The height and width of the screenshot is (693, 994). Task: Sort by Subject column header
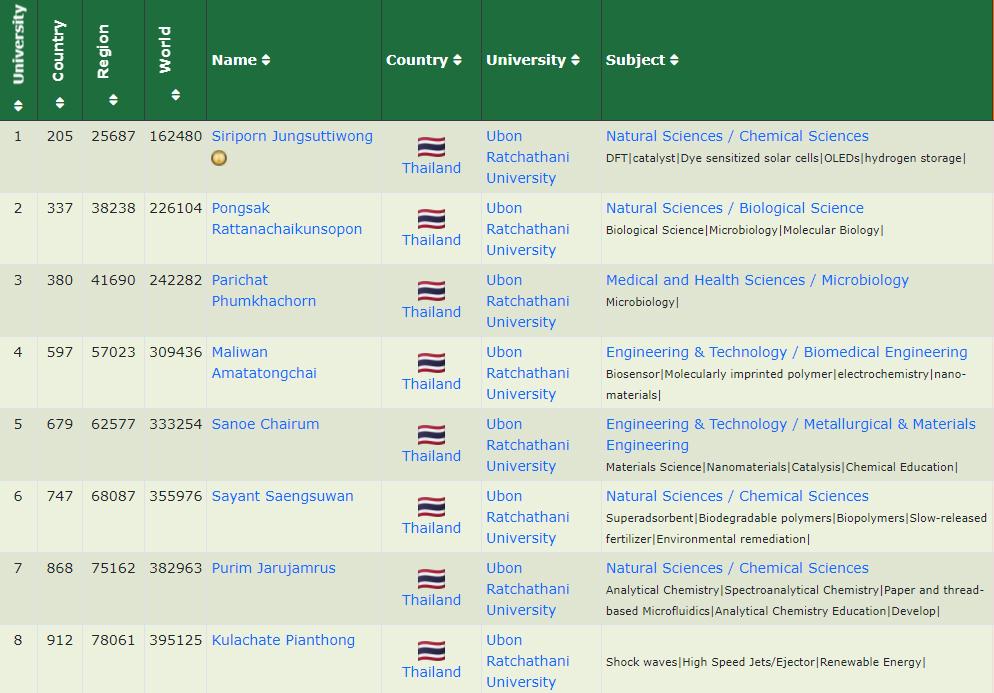[x=642, y=60]
